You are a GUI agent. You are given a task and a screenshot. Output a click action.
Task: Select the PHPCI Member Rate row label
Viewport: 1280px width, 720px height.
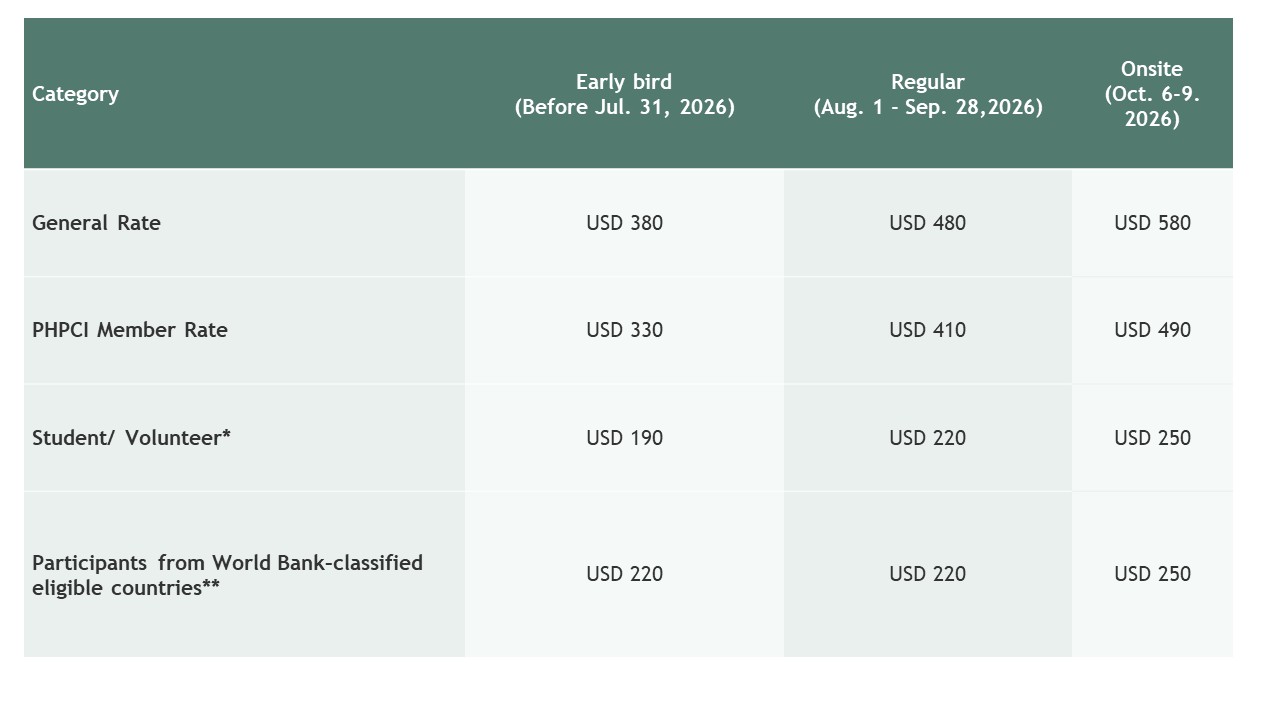tap(130, 330)
